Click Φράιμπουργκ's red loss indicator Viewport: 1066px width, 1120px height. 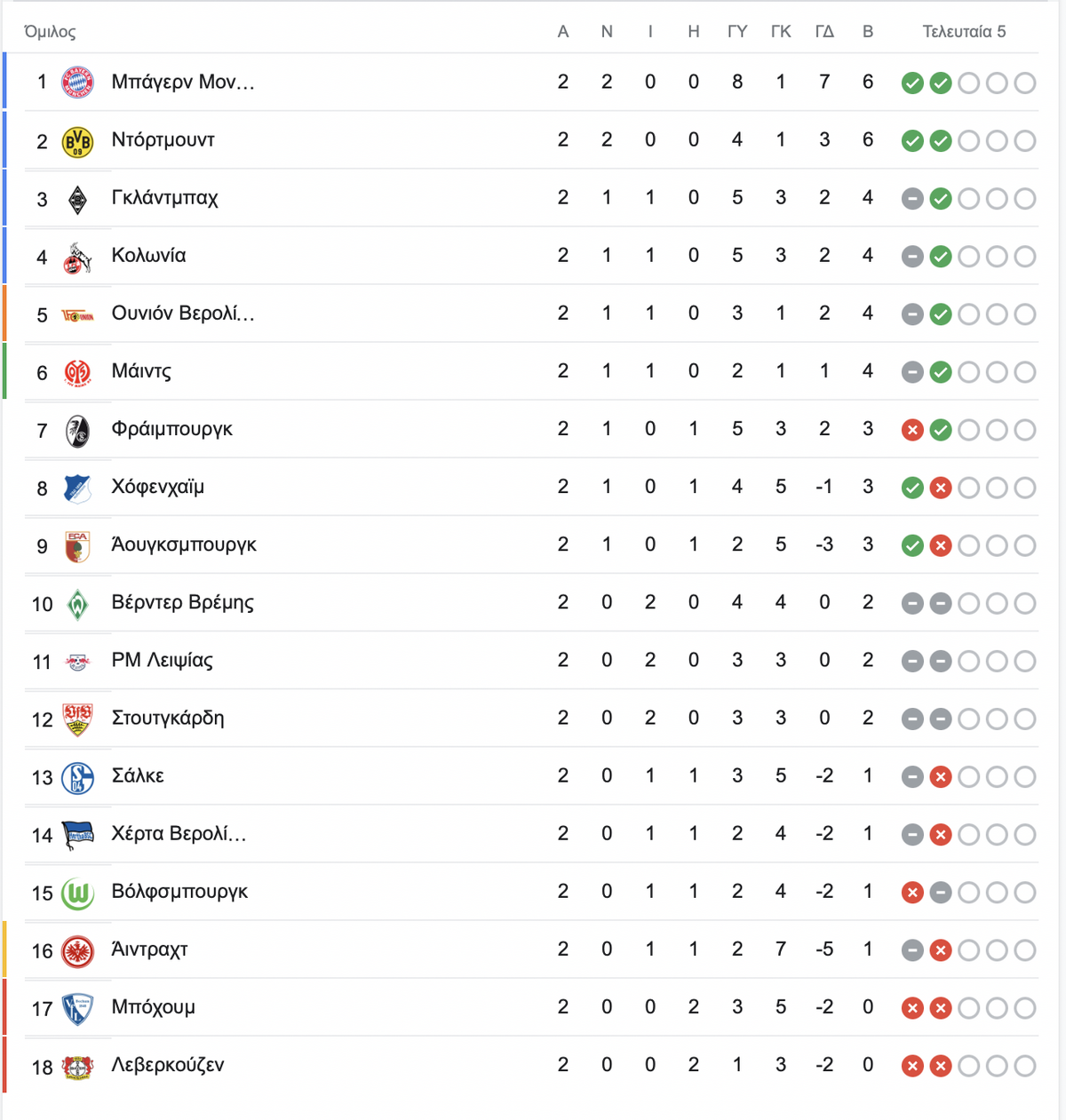click(912, 430)
